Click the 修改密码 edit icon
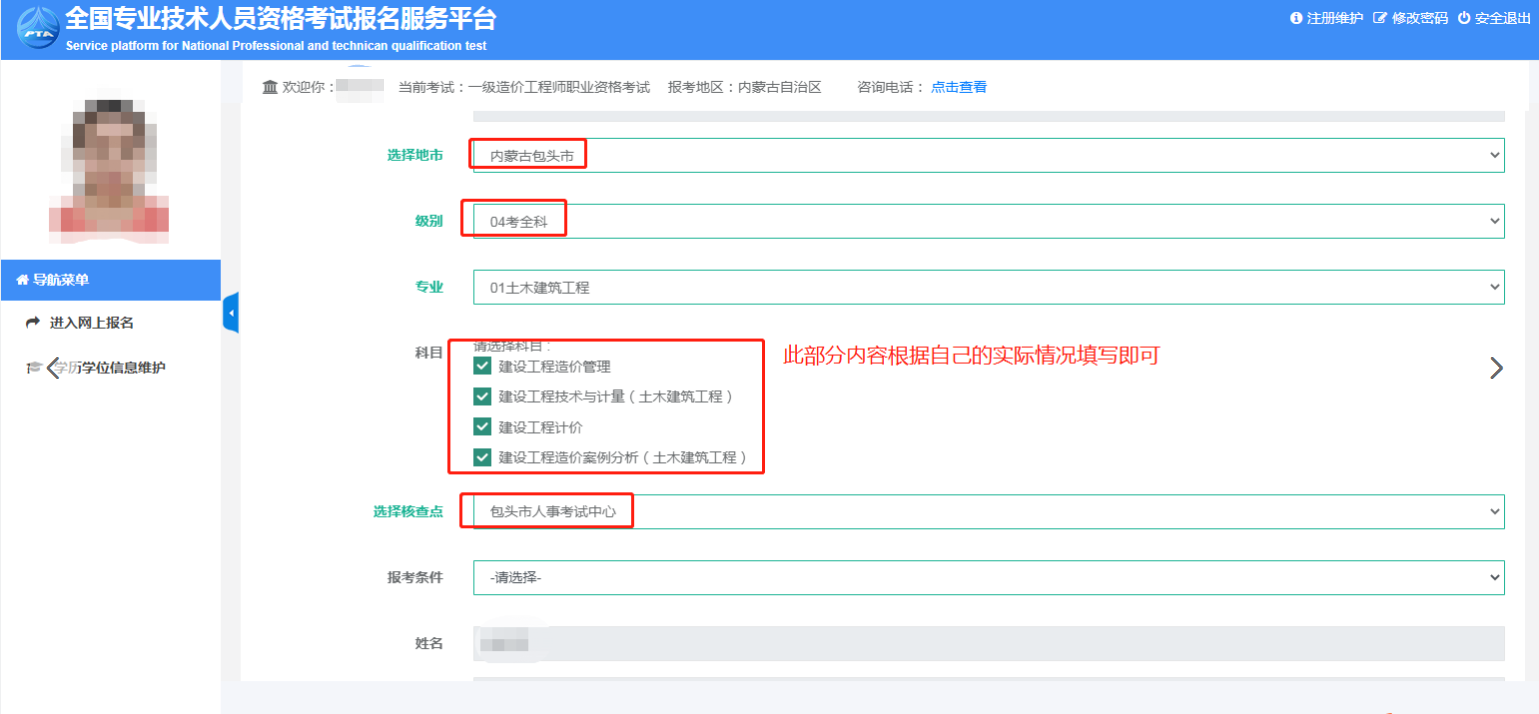The image size is (1539, 714). [1380, 18]
